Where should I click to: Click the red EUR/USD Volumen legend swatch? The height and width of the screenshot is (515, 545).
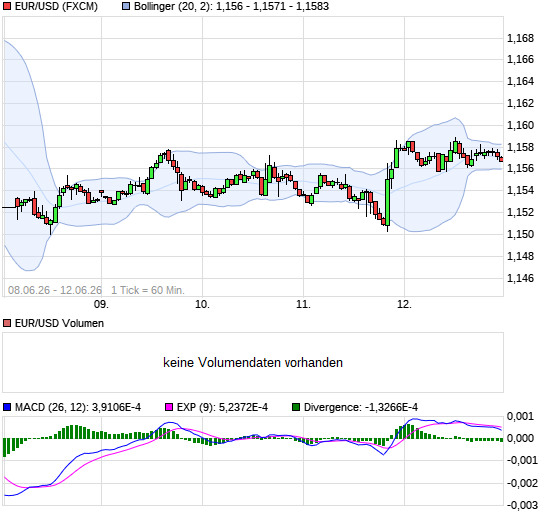coord(7,323)
